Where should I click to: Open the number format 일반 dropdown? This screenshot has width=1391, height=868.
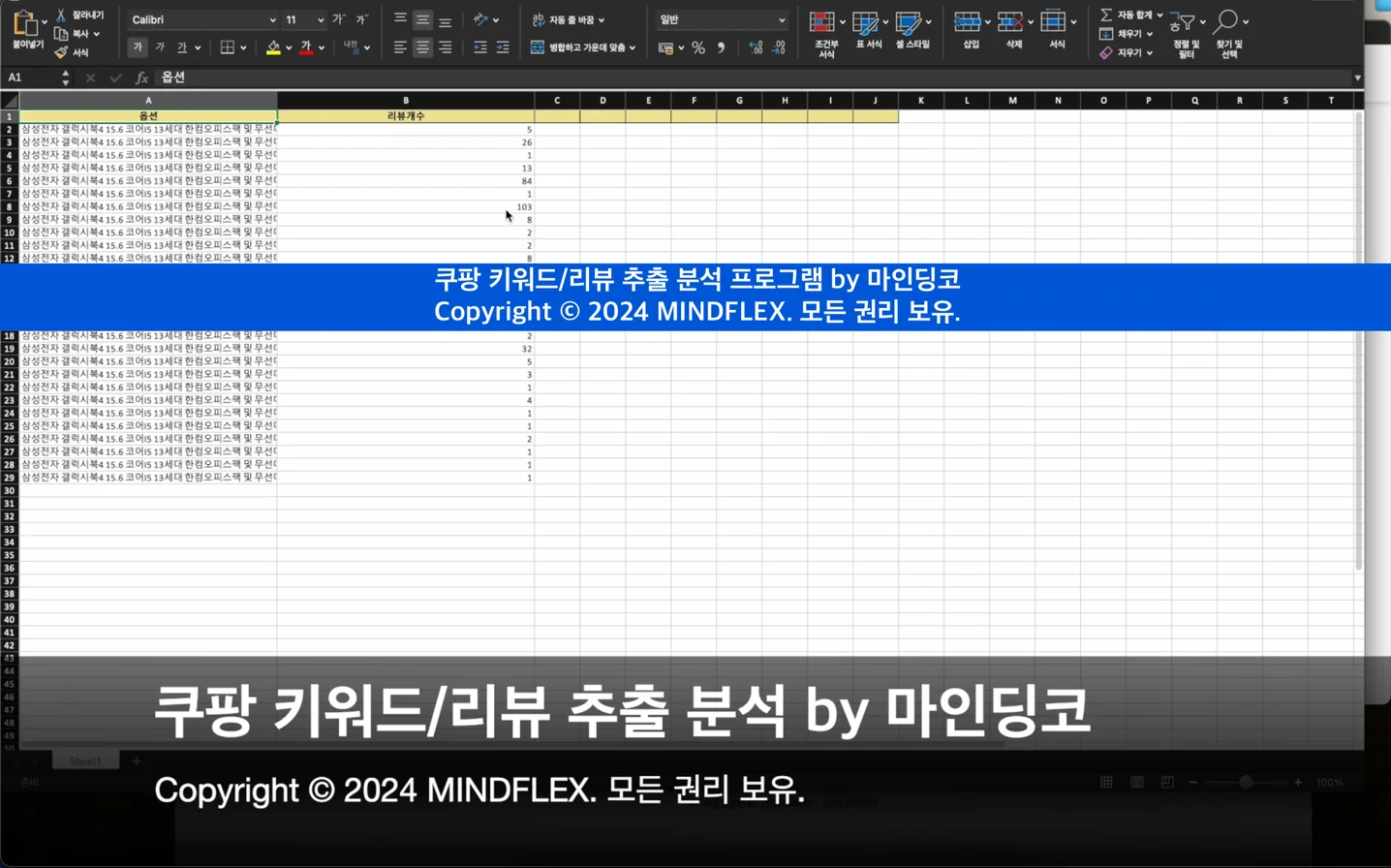pyautogui.click(x=781, y=20)
